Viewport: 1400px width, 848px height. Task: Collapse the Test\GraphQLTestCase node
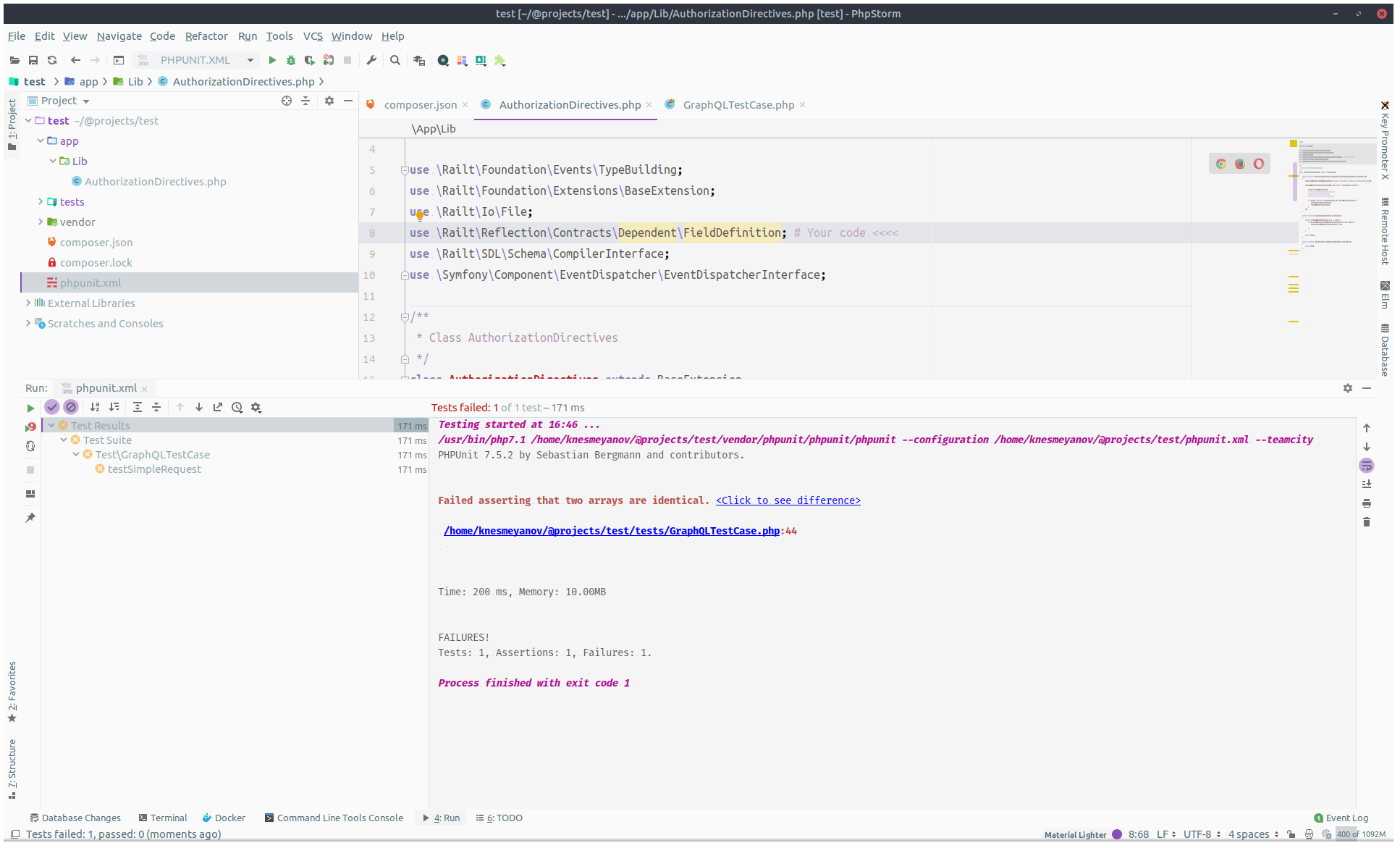76,454
